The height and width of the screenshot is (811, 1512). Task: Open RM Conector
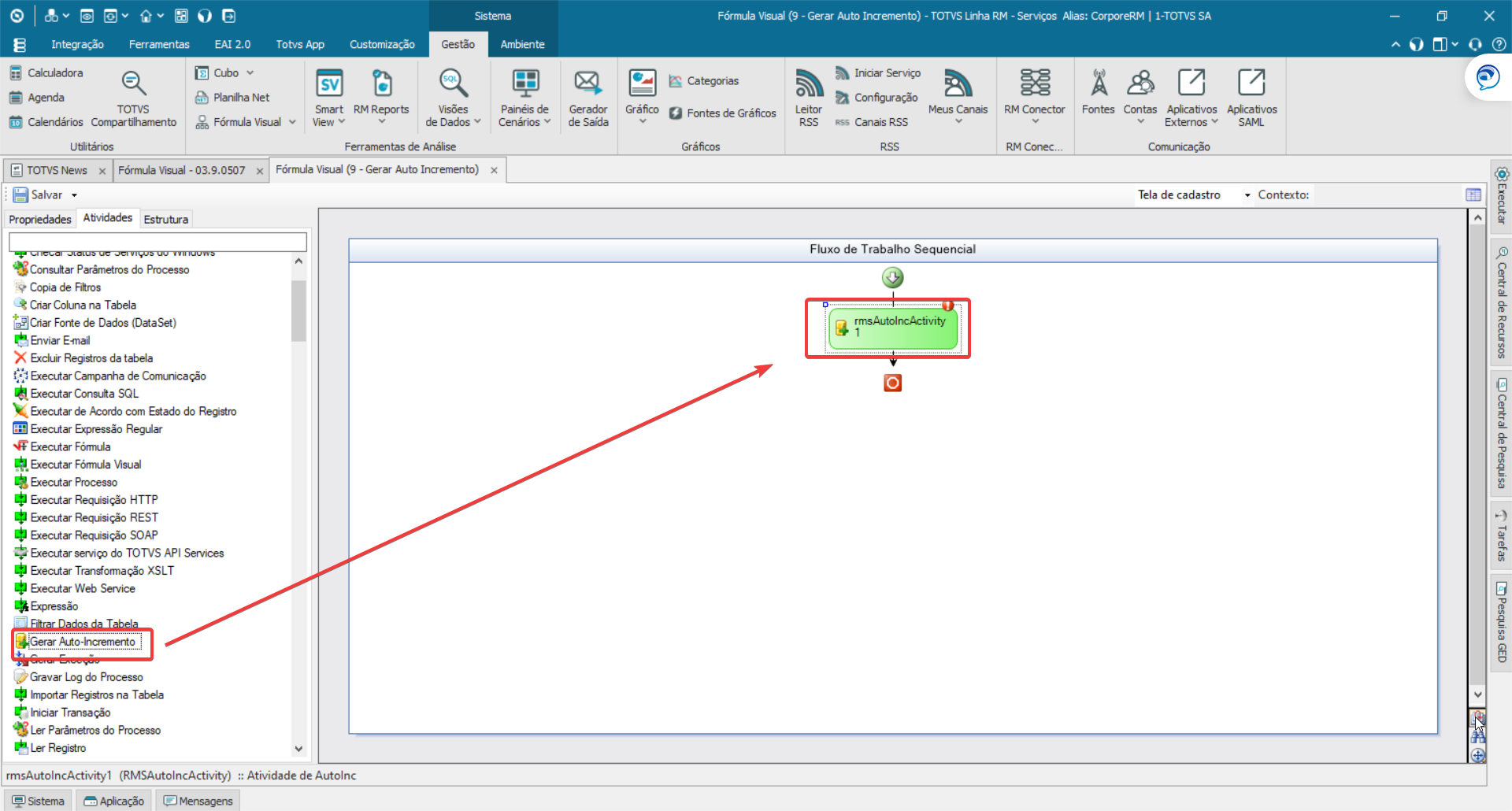[1034, 98]
